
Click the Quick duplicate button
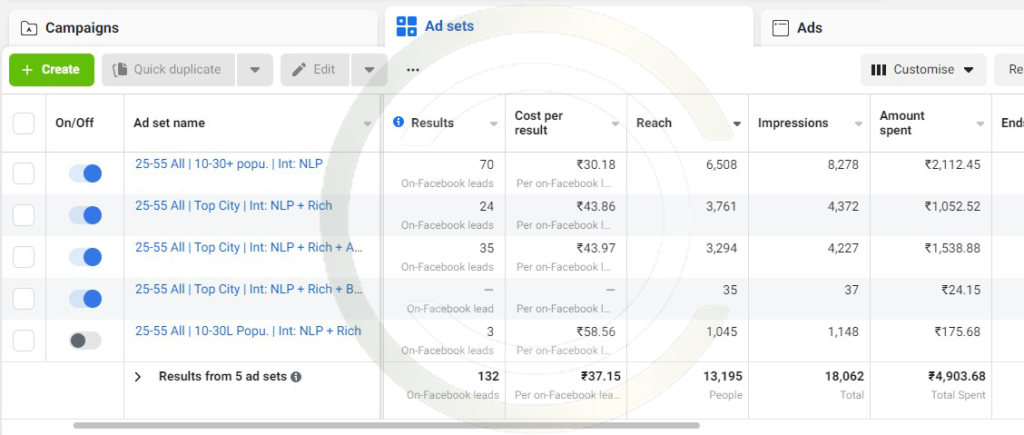point(167,70)
